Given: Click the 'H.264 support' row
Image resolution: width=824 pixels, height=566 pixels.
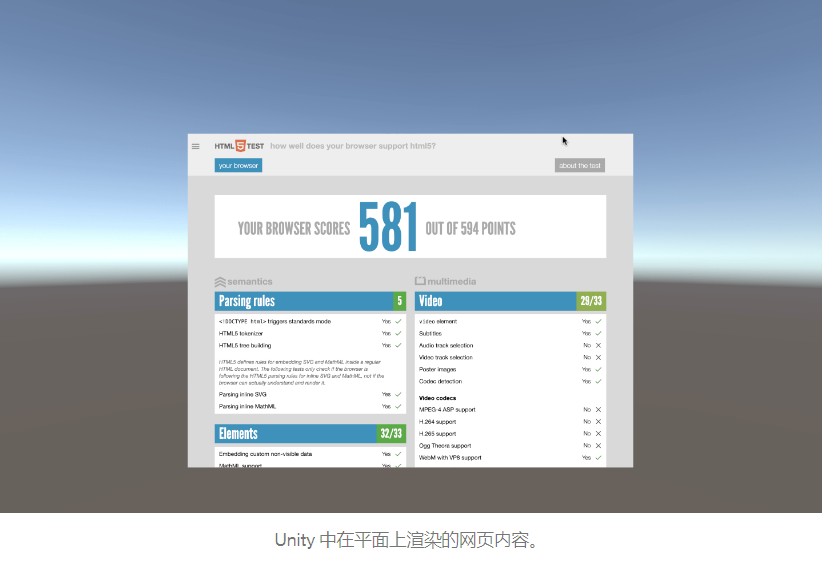Looking at the screenshot, I should coord(510,422).
